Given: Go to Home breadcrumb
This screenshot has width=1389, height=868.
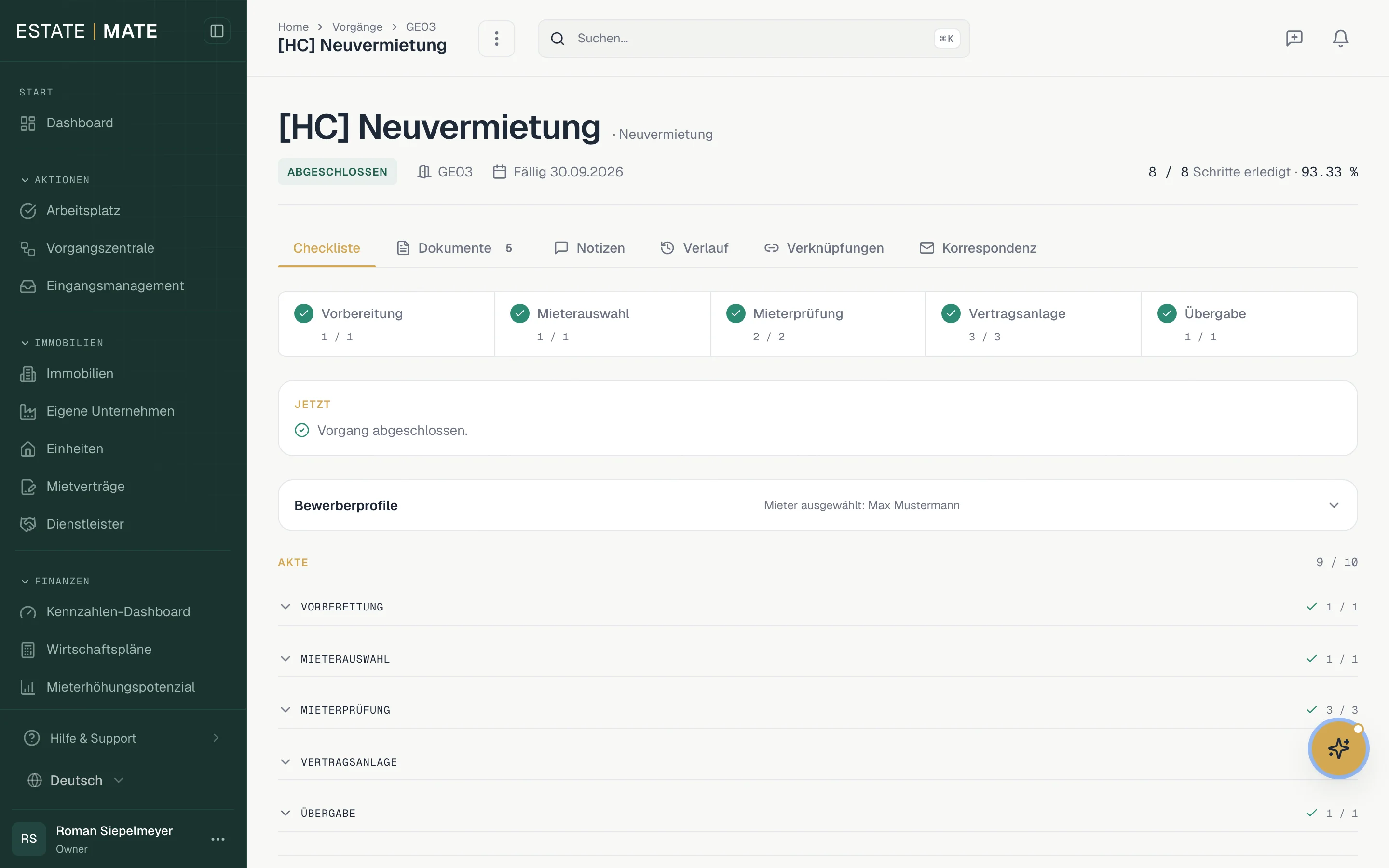Looking at the screenshot, I should point(293,27).
